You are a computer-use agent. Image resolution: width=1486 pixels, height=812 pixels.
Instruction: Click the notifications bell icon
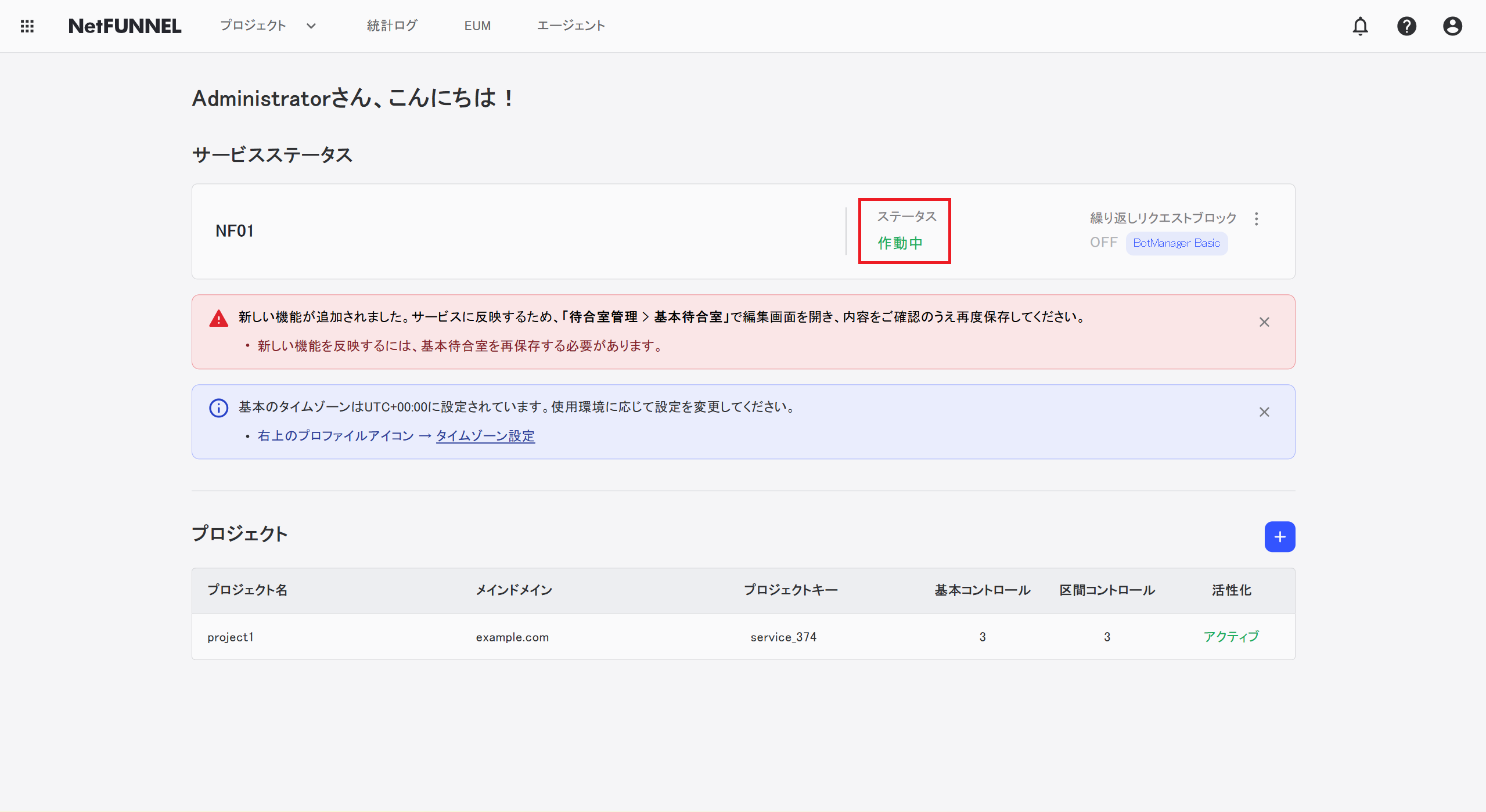[1360, 26]
